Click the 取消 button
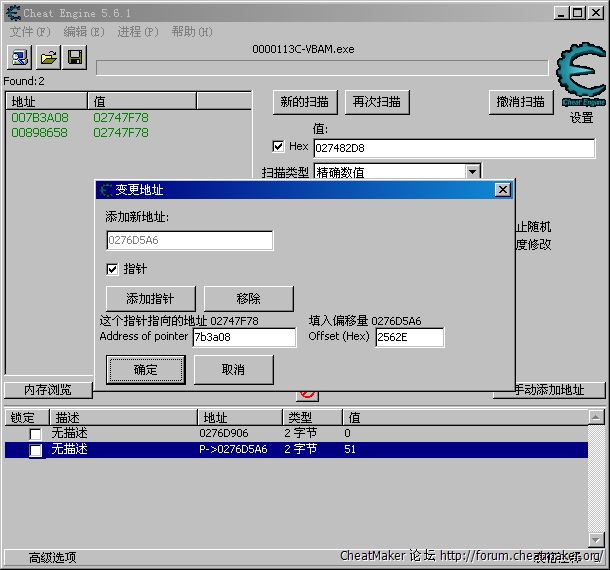The image size is (610, 570). [x=233, y=370]
